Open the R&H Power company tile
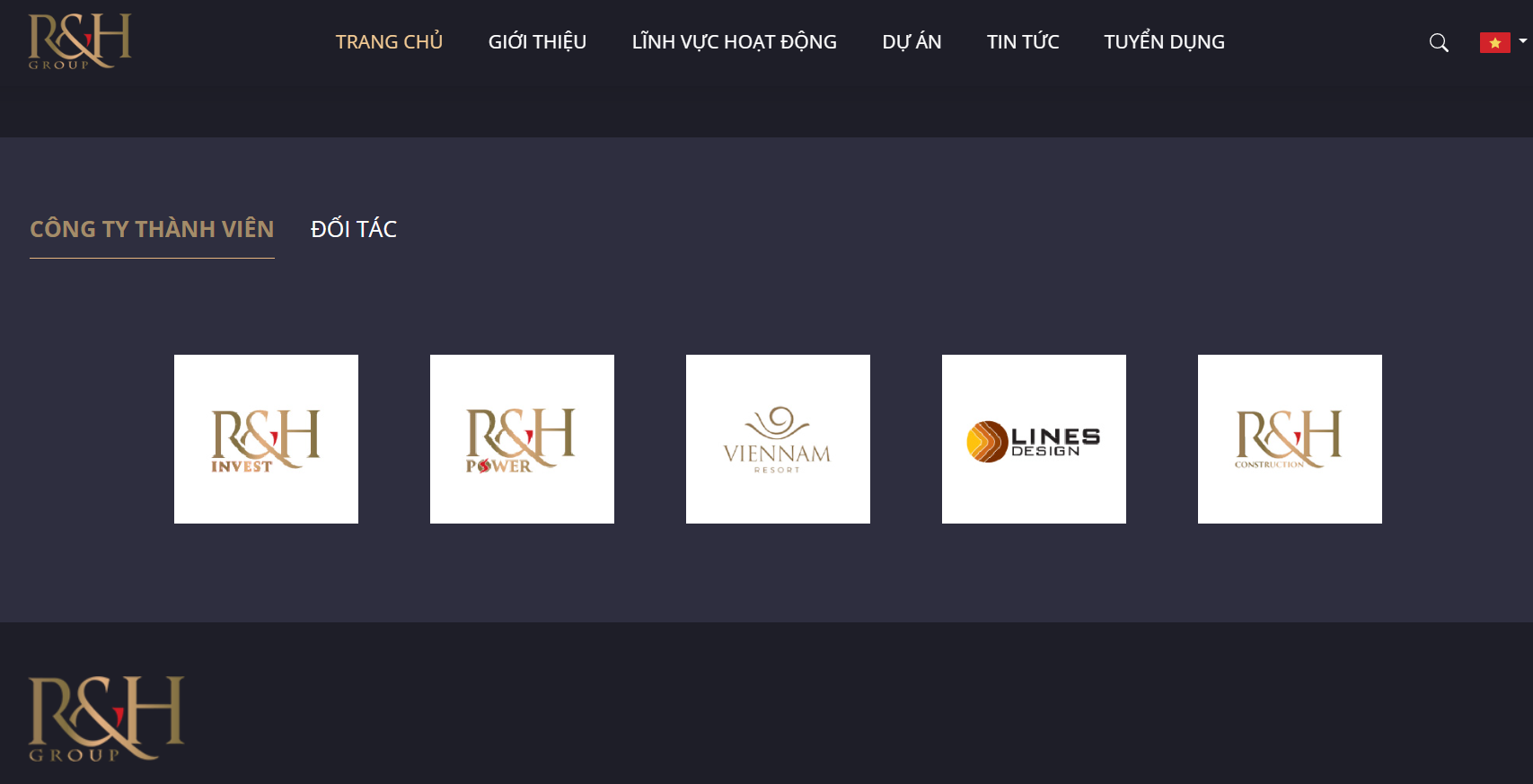The width and height of the screenshot is (1533, 784). 522,439
